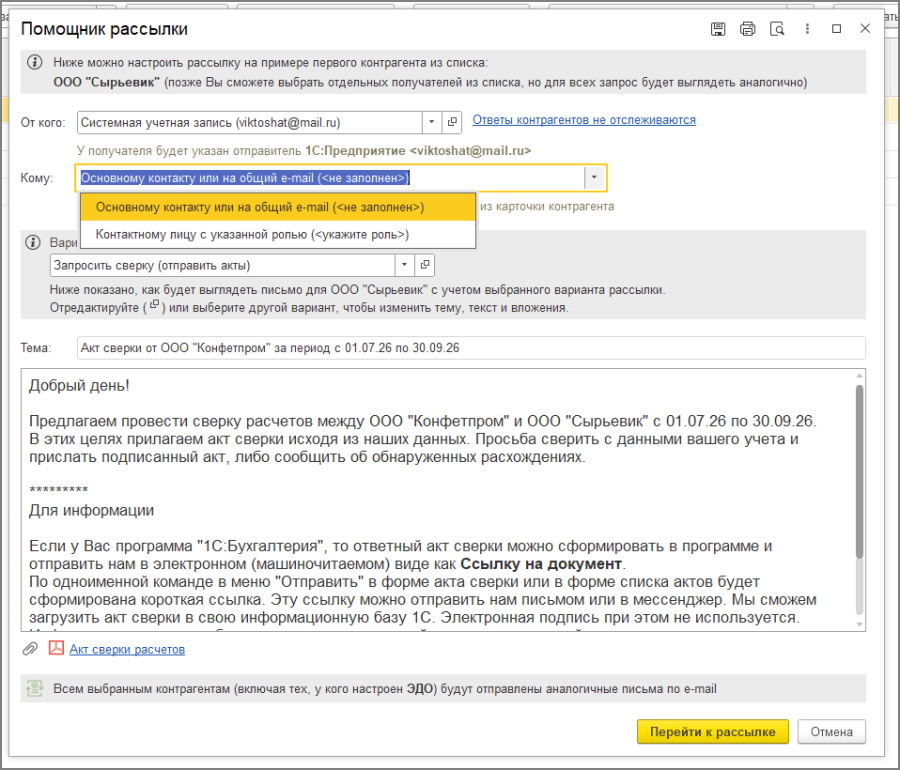Click the Перейти к рассылке button

[712, 732]
